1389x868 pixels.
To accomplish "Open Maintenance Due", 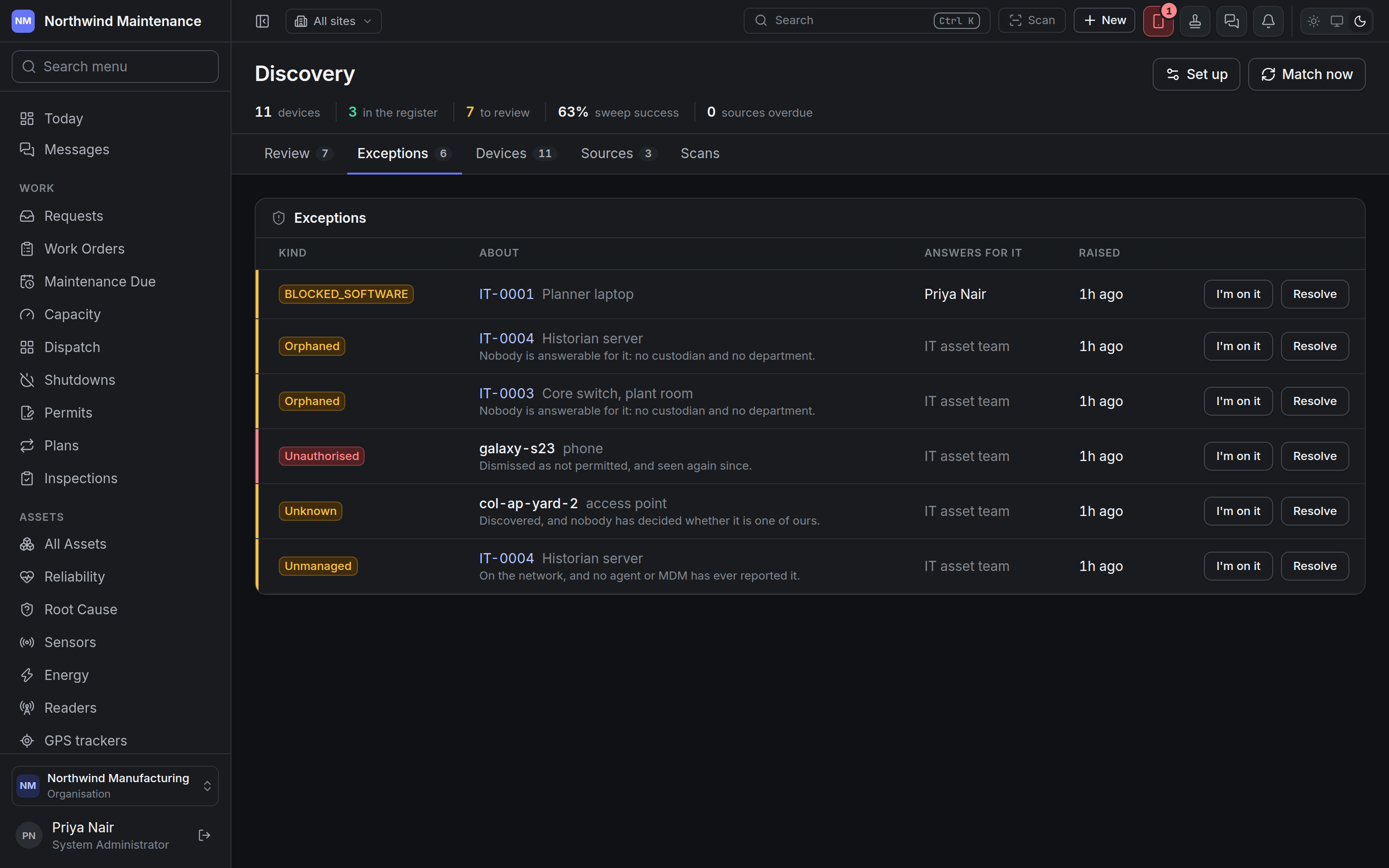I will point(115,281).
